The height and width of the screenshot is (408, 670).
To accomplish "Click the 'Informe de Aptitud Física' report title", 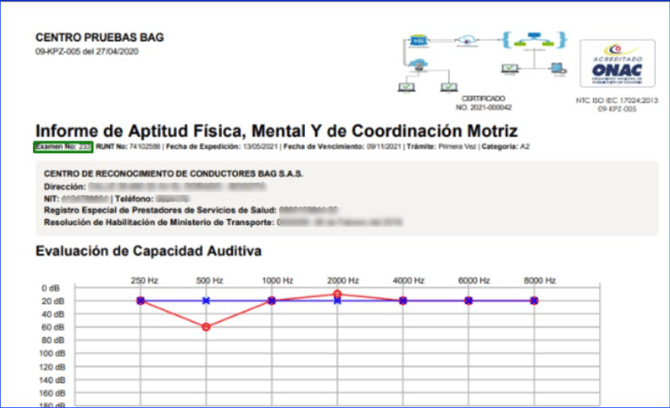I will pyautogui.click(x=276, y=131).
